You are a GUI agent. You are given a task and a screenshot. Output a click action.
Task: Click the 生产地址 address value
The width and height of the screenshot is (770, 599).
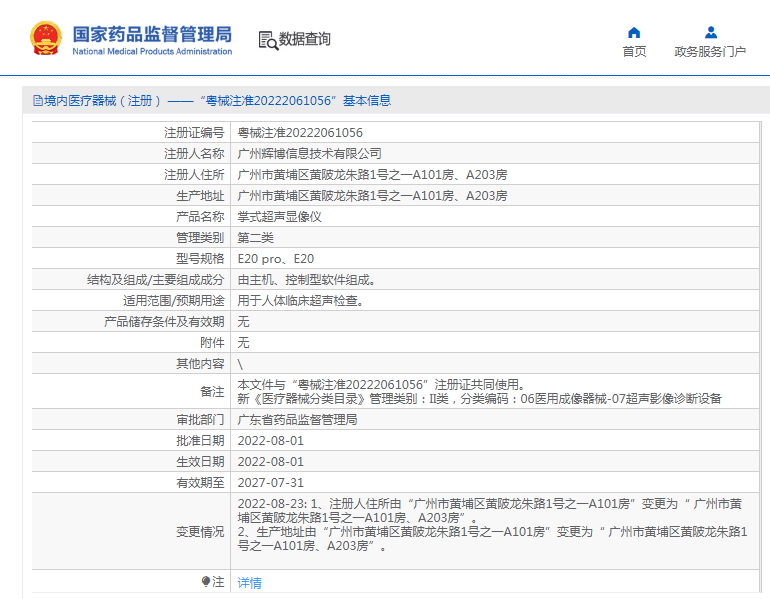(372, 196)
